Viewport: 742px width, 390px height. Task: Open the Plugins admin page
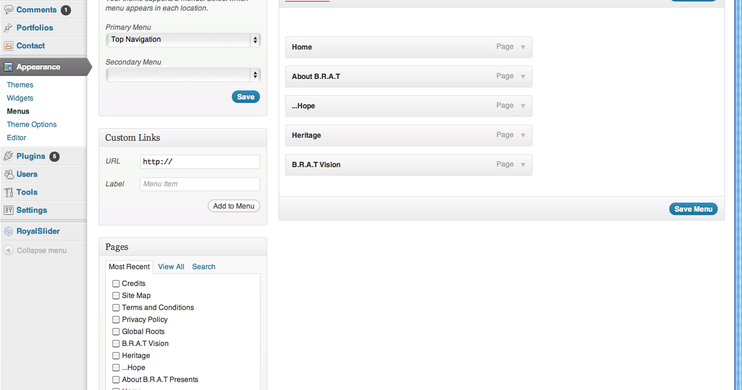coord(31,156)
